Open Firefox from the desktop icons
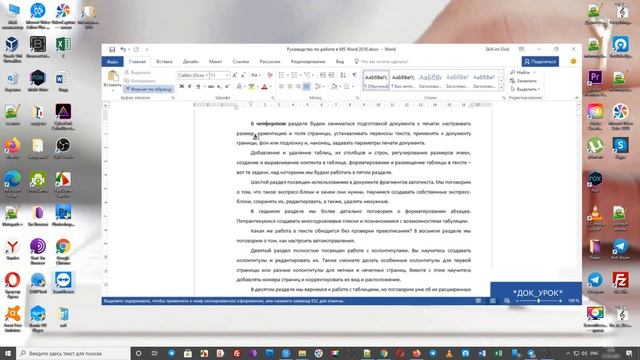This screenshot has width=640, height=360. click(13, 149)
